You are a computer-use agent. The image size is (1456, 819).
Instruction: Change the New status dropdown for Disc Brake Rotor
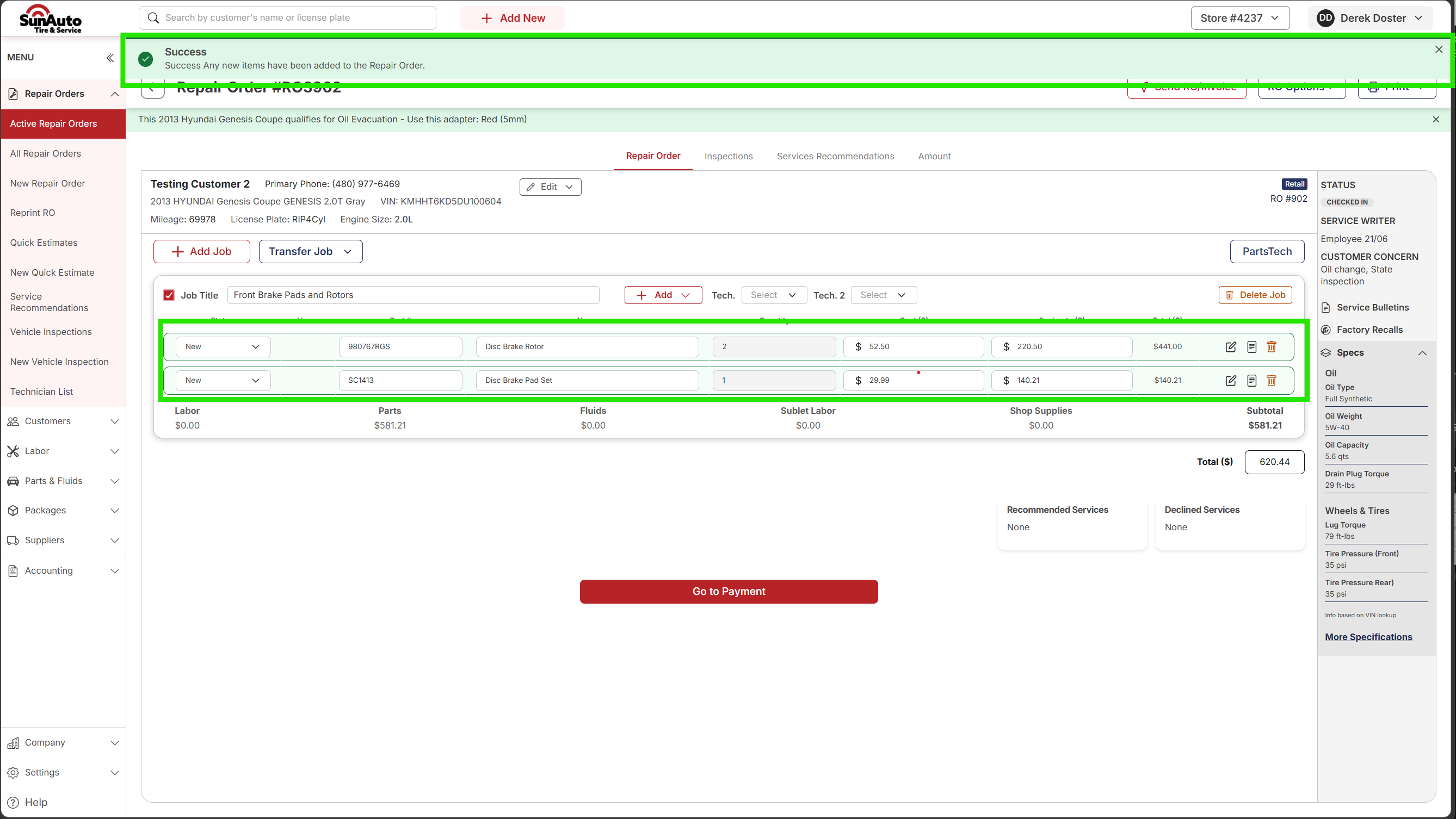(x=223, y=347)
